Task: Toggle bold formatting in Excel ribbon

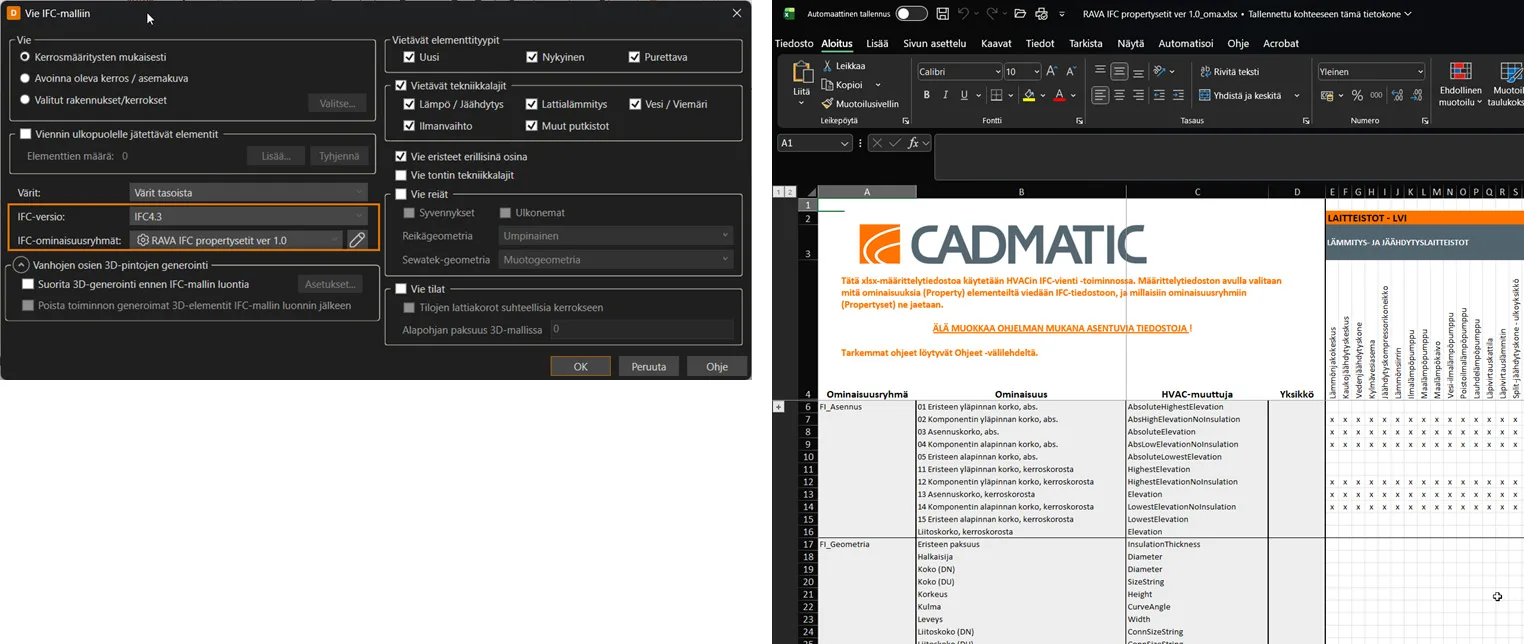Action: point(926,95)
